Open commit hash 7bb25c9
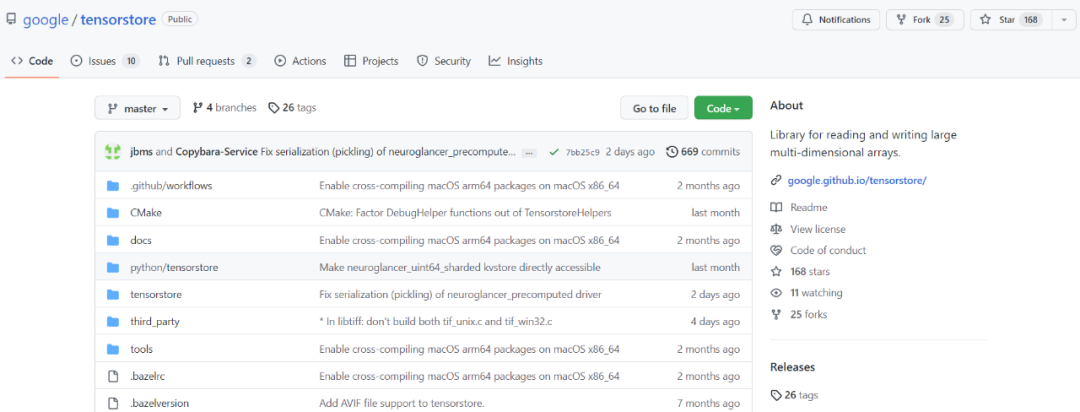Screen dimensions: 1080x412 [x=583, y=152]
